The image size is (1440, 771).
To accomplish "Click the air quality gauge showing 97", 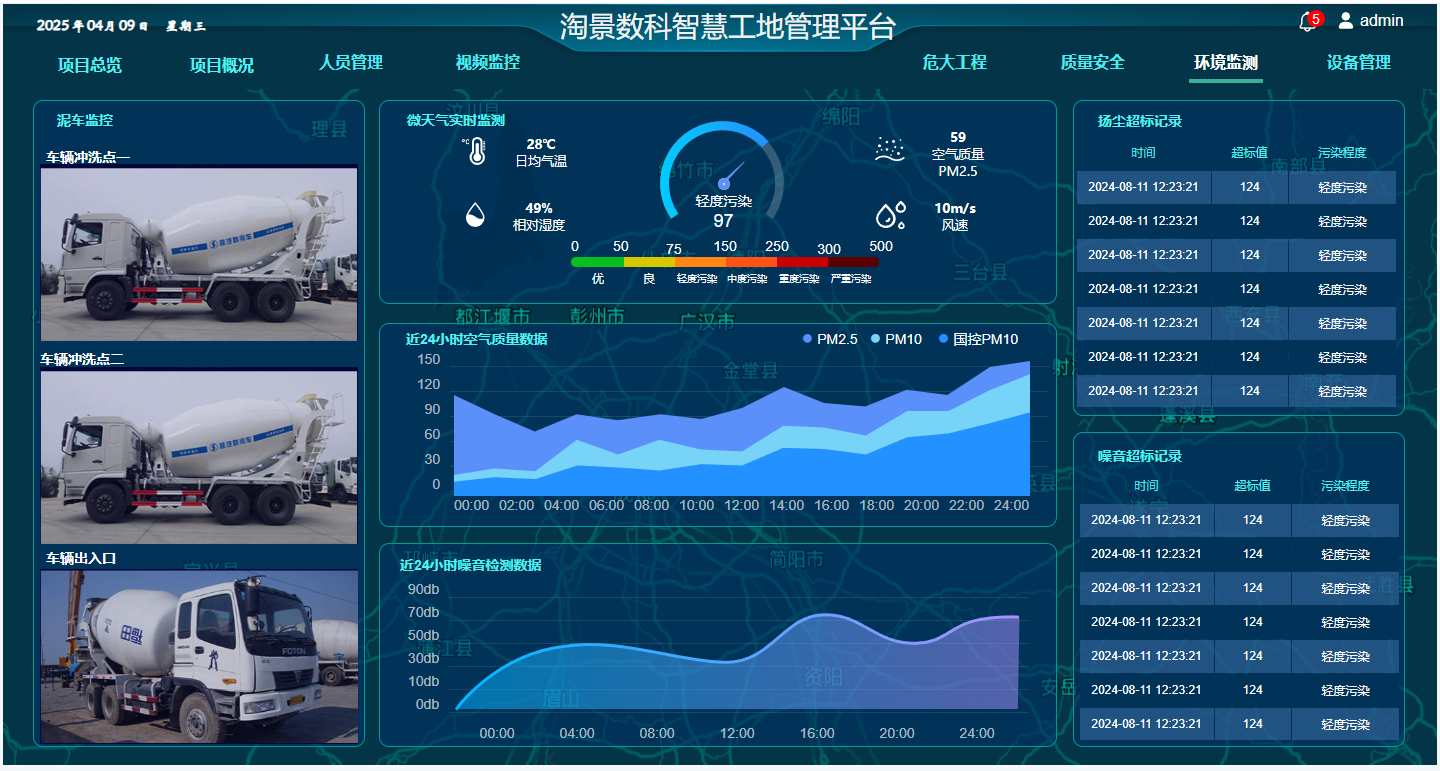I will coord(722,176).
